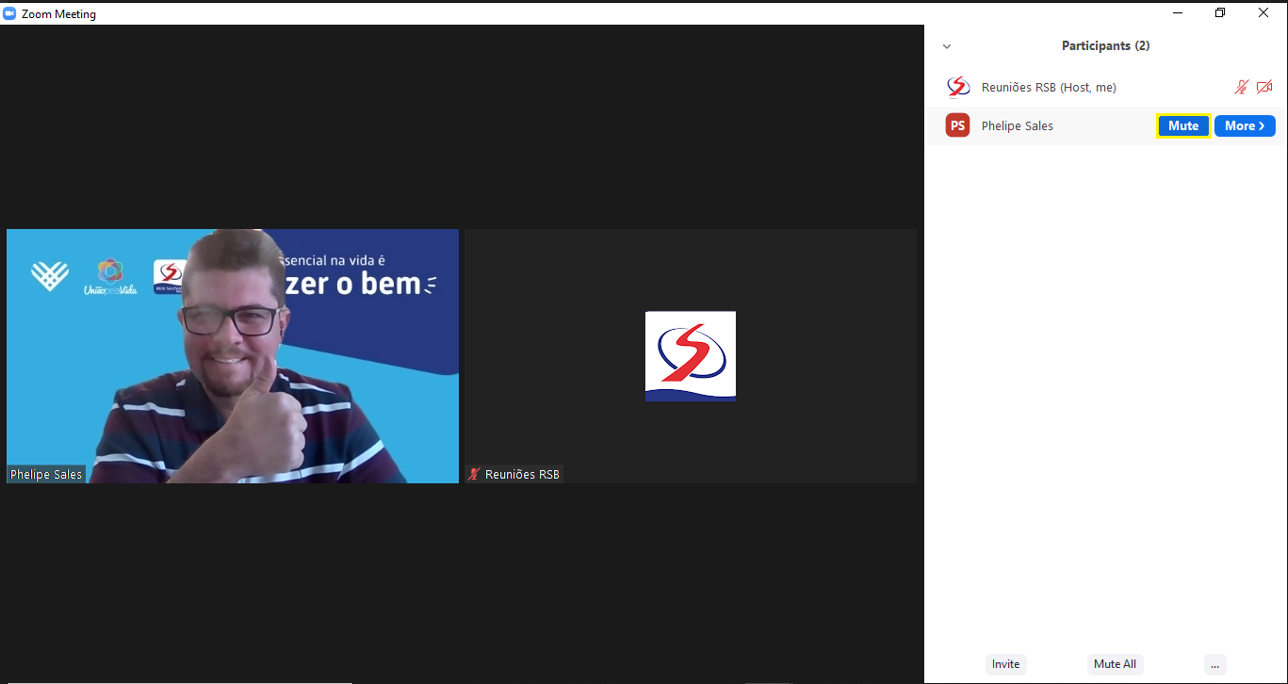Click the RSB logo avatar in participants list

[x=958, y=87]
